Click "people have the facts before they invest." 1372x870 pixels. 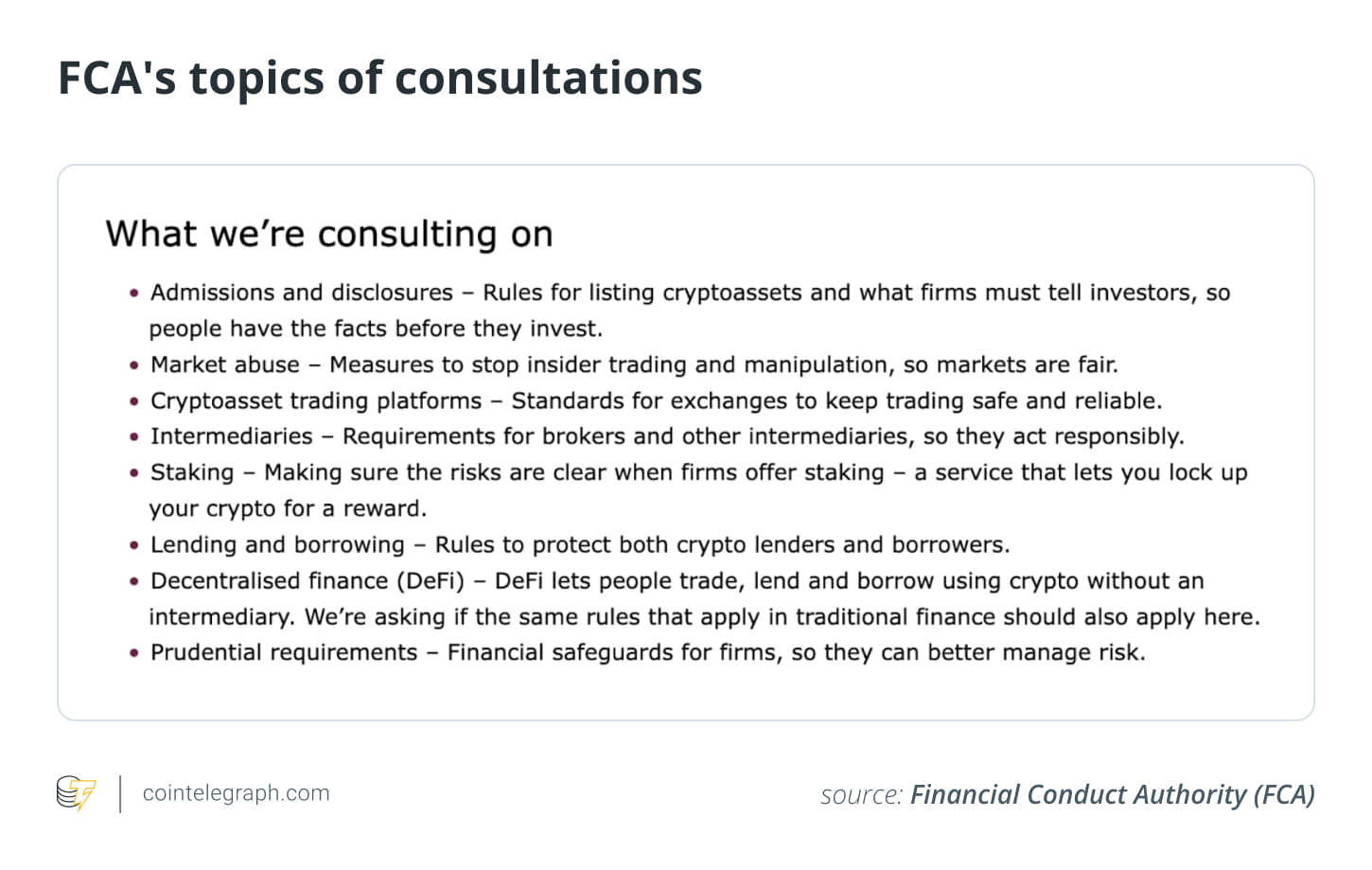pyautogui.click(x=376, y=328)
